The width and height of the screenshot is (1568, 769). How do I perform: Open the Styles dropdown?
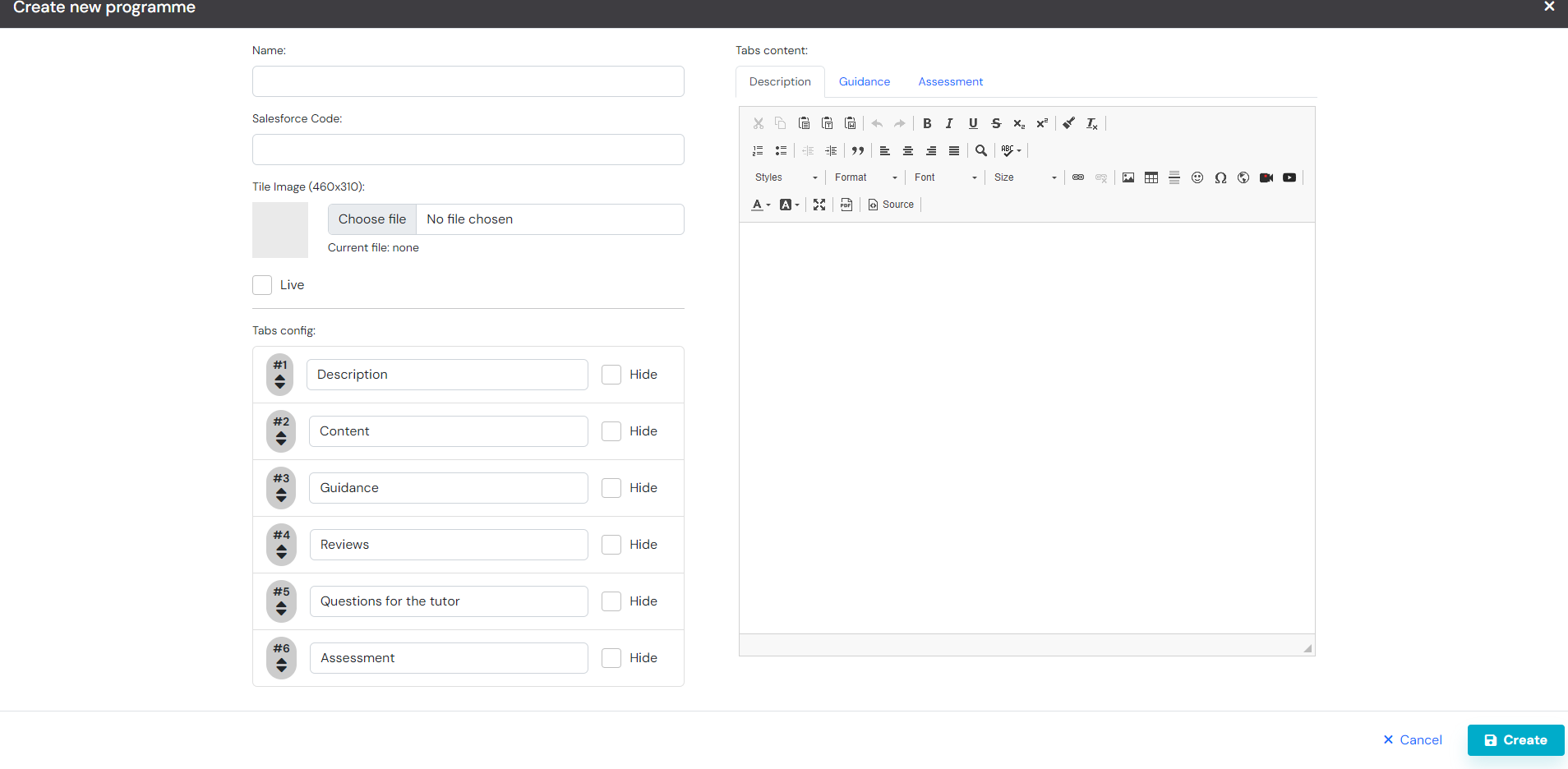click(786, 177)
